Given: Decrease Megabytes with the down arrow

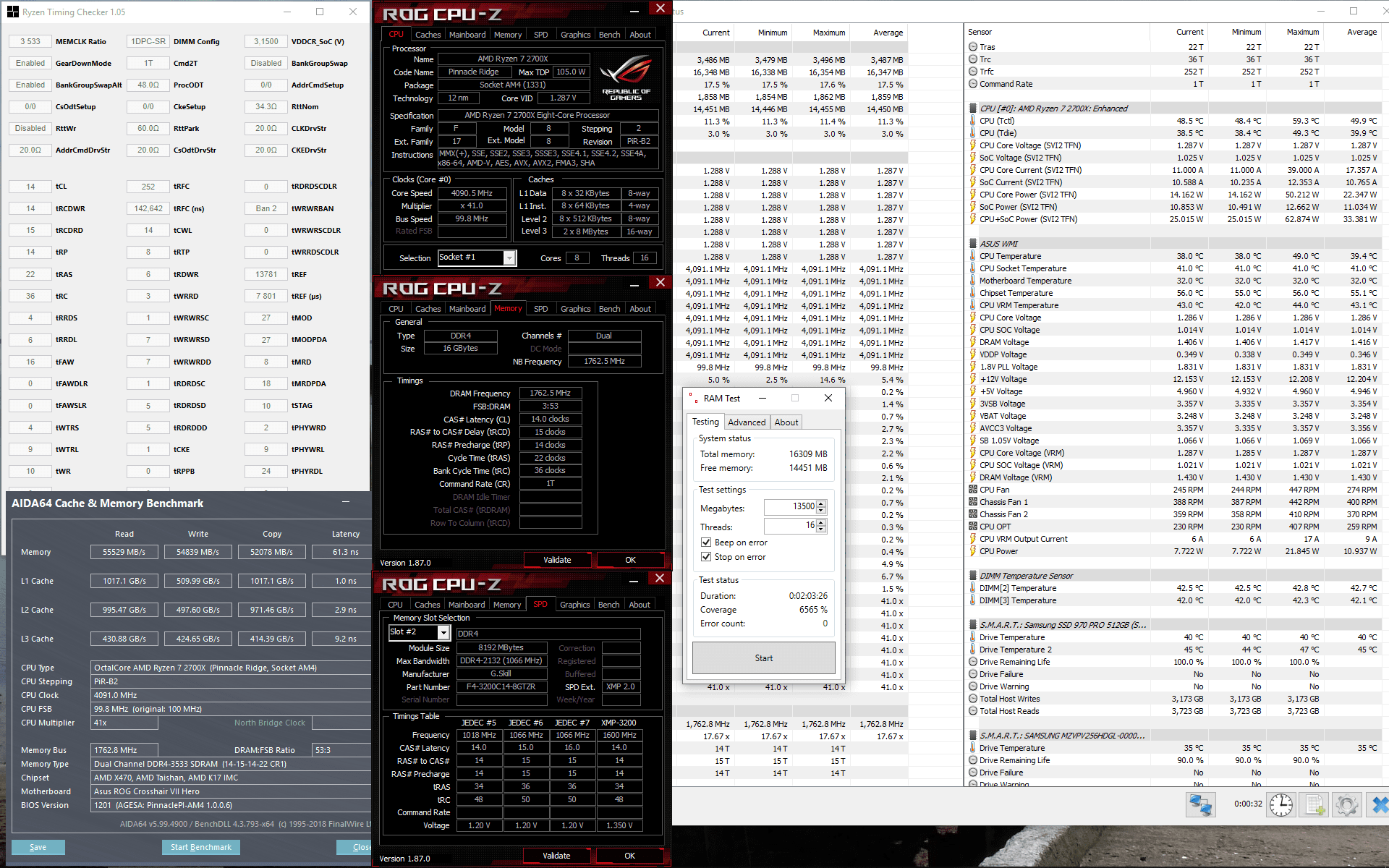Looking at the screenshot, I should click(x=821, y=511).
